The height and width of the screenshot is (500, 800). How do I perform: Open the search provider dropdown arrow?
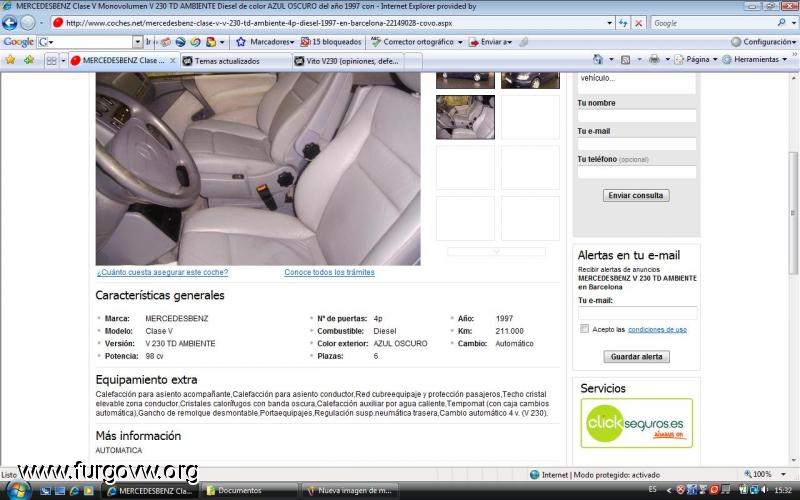tap(794, 23)
